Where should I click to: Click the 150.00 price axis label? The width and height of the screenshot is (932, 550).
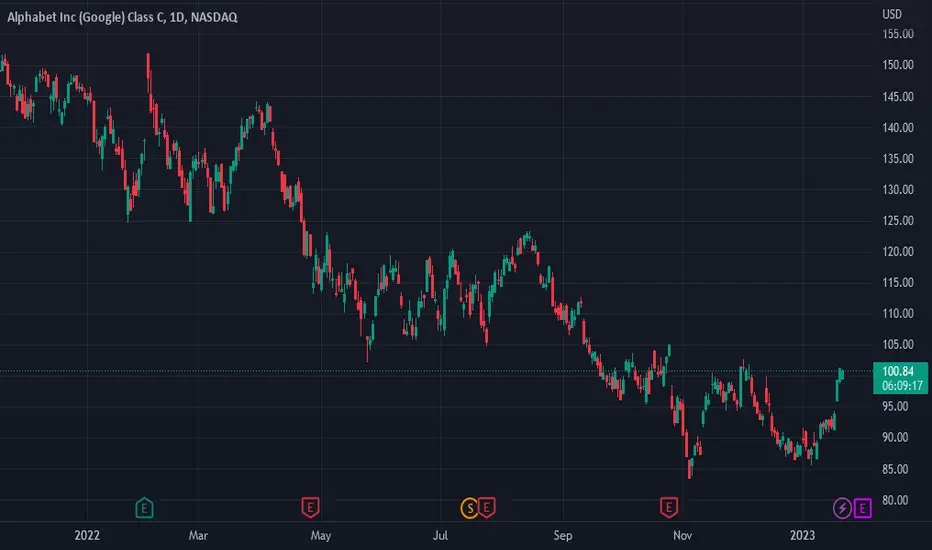pyautogui.click(x=898, y=65)
